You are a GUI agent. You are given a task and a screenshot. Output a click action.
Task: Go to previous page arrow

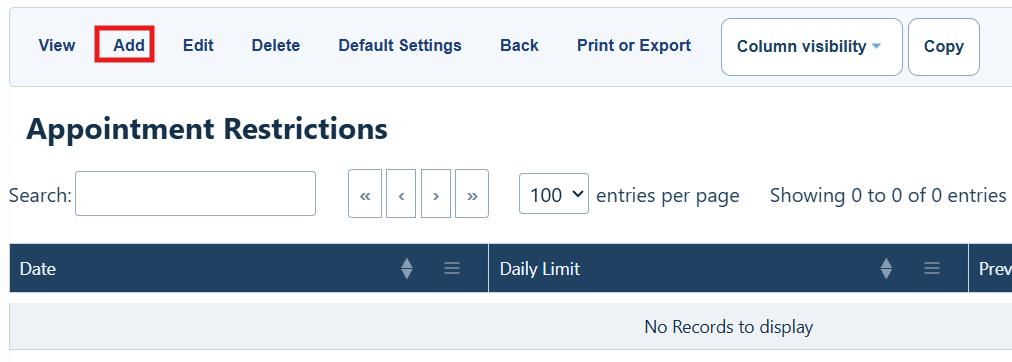pyautogui.click(x=401, y=194)
